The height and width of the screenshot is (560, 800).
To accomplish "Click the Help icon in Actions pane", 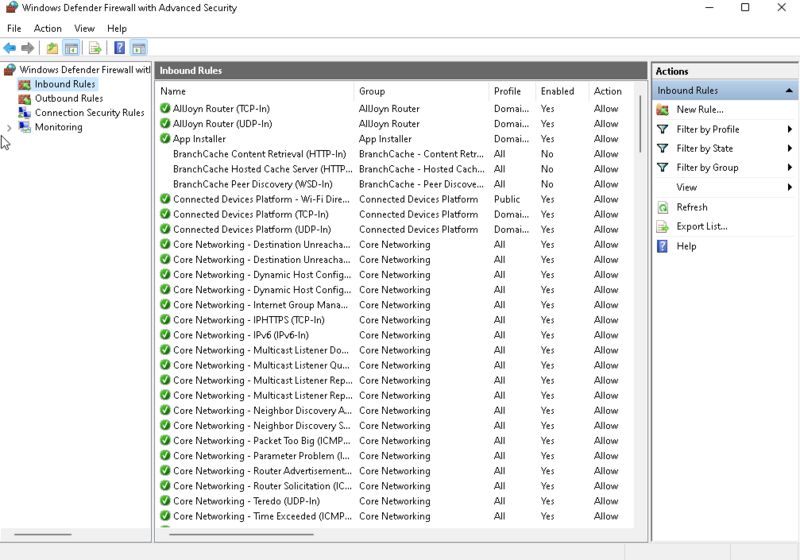I will pos(663,246).
